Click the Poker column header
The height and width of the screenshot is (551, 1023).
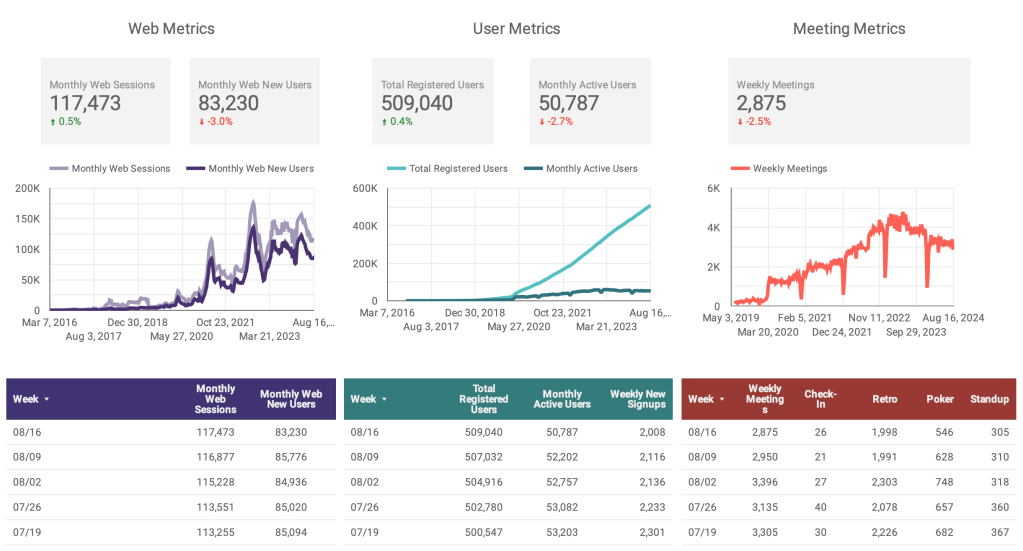point(940,399)
